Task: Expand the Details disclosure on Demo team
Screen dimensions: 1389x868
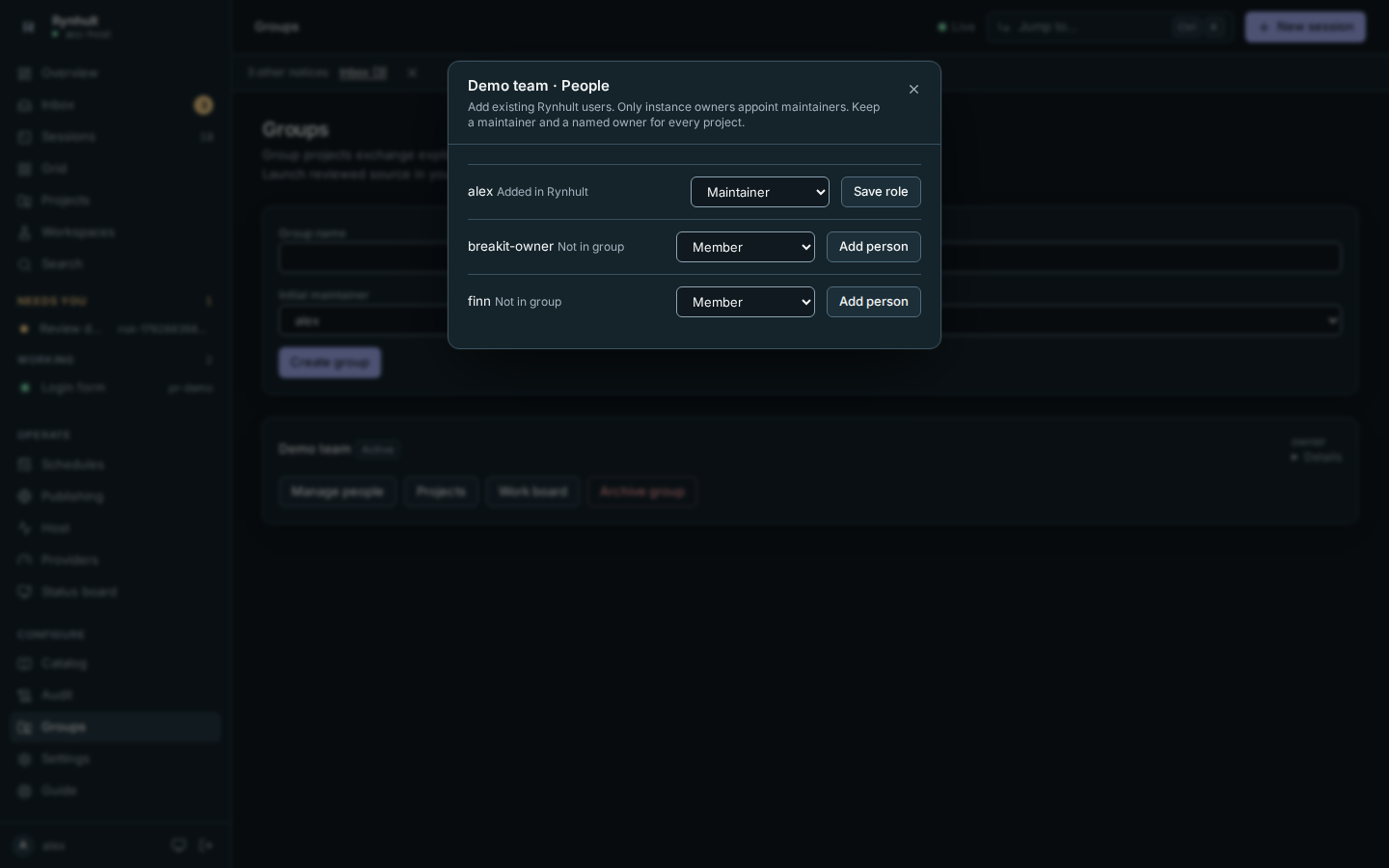Action: coord(1317,457)
